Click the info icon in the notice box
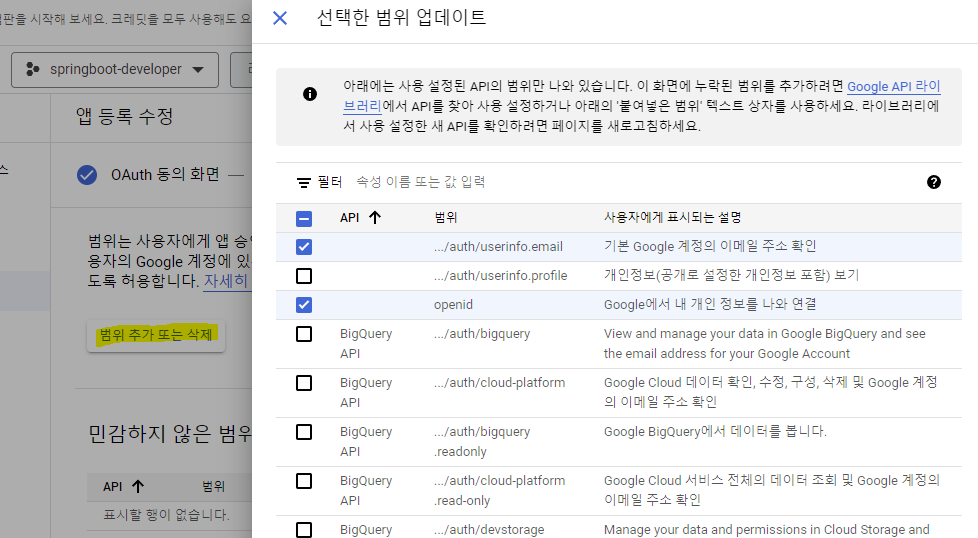This screenshot has height=538, width=978. click(x=310, y=94)
